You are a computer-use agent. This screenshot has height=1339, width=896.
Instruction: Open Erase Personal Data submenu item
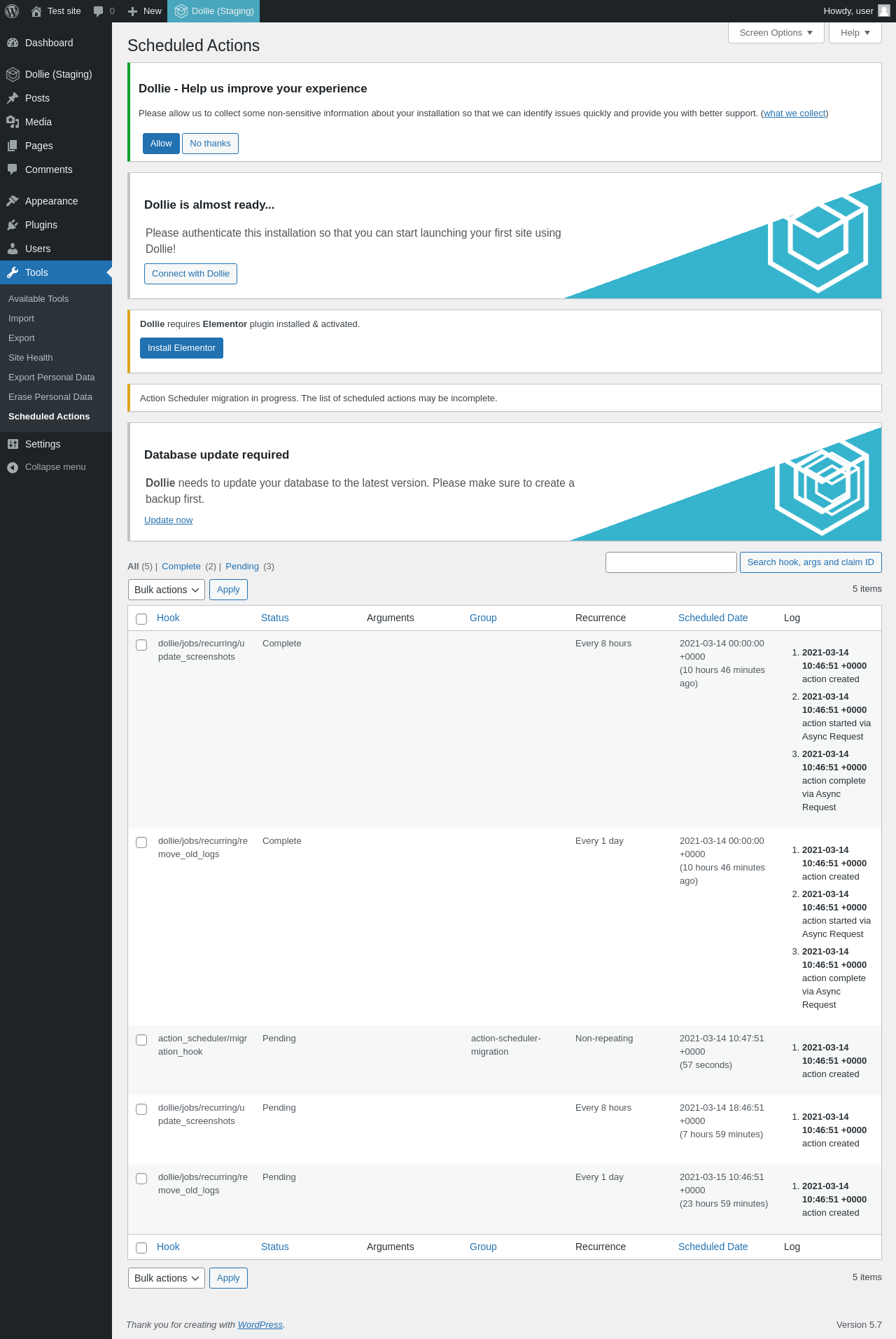[50, 397]
